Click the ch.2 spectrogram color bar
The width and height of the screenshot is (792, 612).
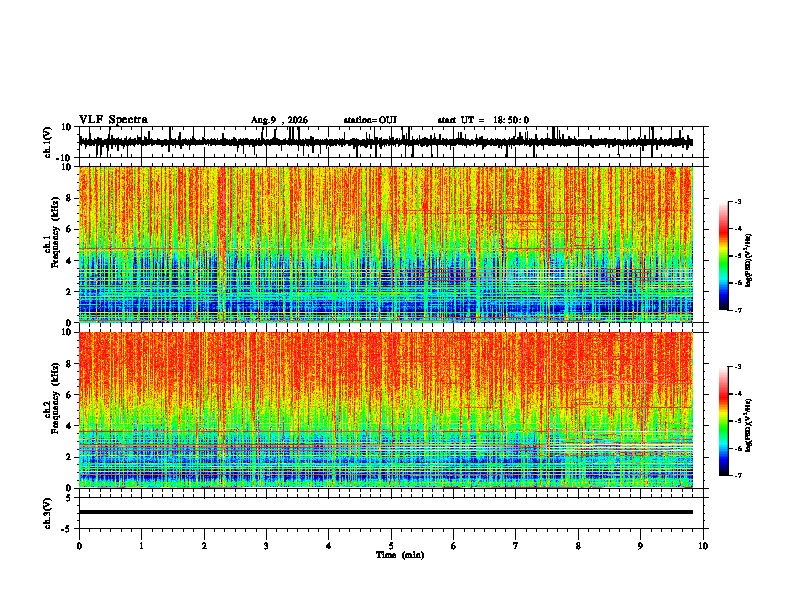[723, 421]
